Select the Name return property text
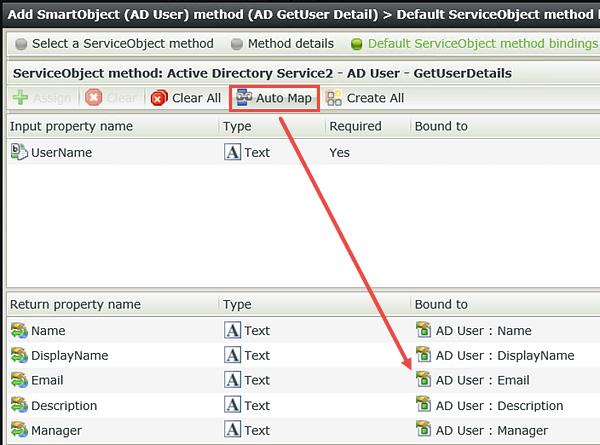Viewport: 600px width, 445px height. [48, 331]
